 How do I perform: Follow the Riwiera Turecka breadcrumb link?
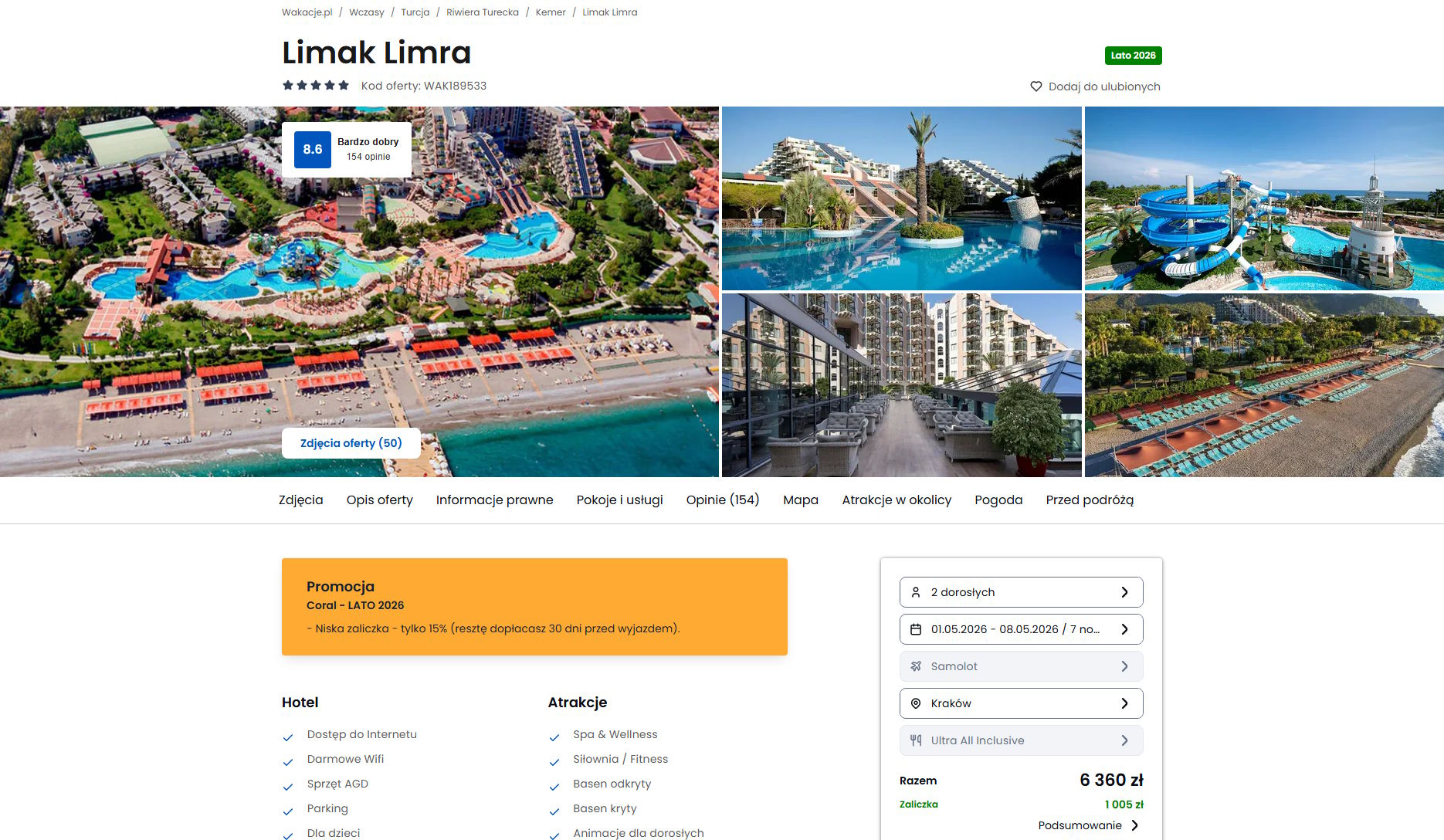(483, 12)
